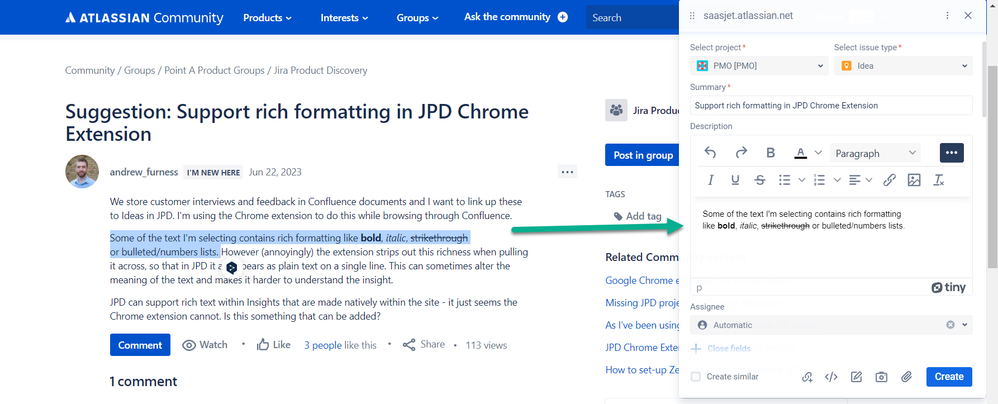The height and width of the screenshot is (404, 998).
Task: Check the Create similar checkbox
Action: pyautogui.click(x=696, y=377)
